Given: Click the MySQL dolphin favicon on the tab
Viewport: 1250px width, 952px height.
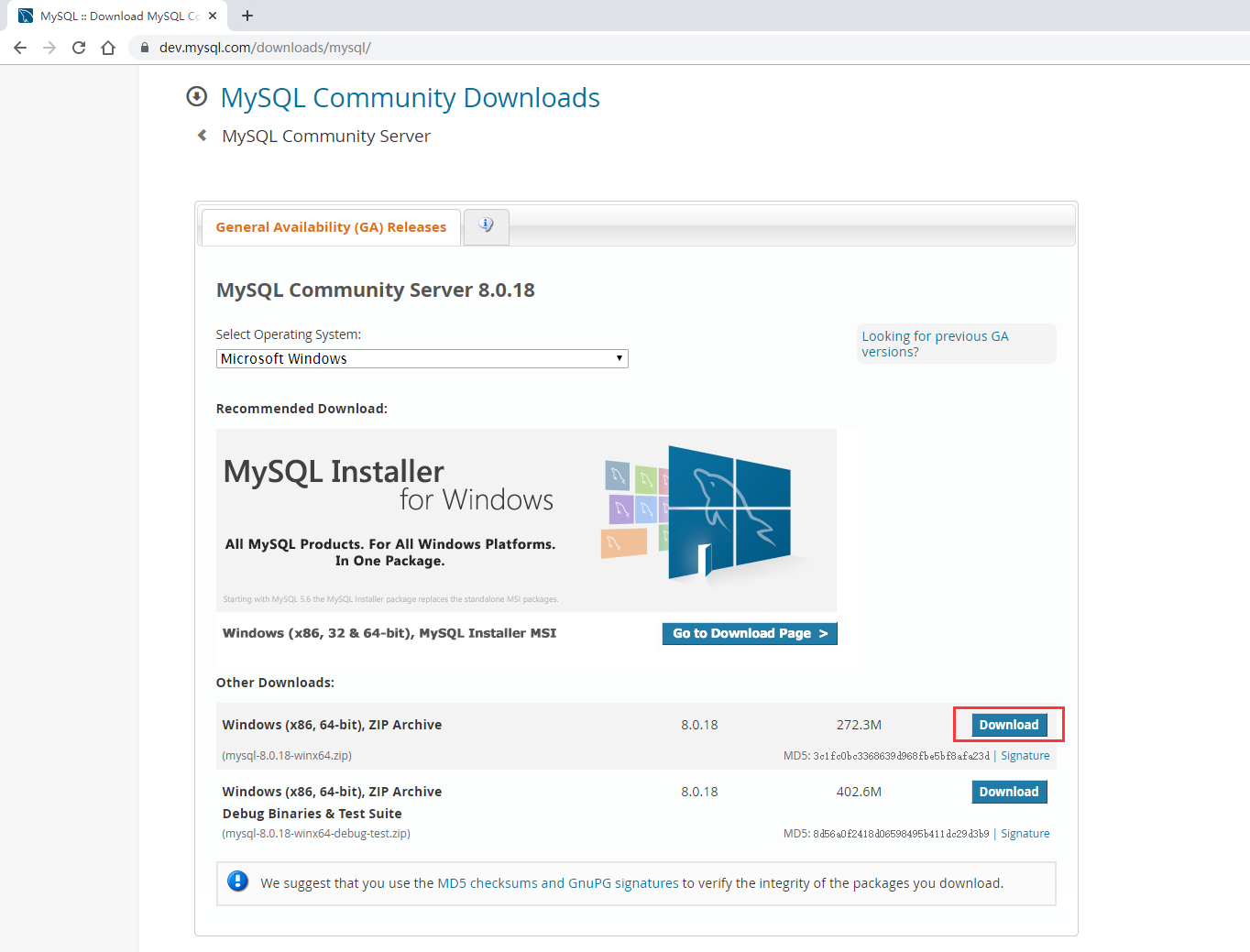Looking at the screenshot, I should click(x=26, y=16).
